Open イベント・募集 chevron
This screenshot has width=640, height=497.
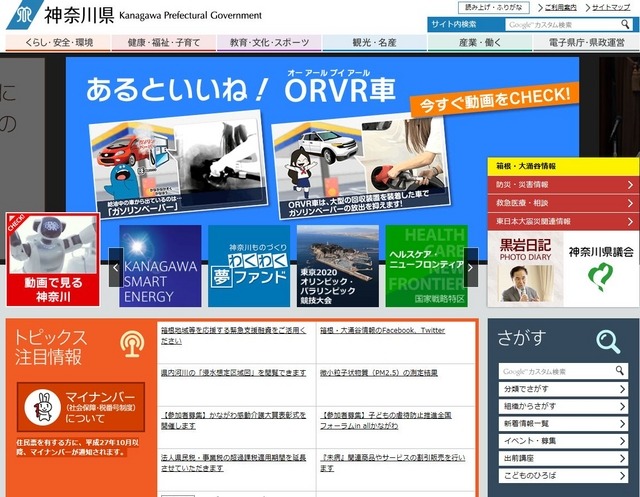(622, 441)
